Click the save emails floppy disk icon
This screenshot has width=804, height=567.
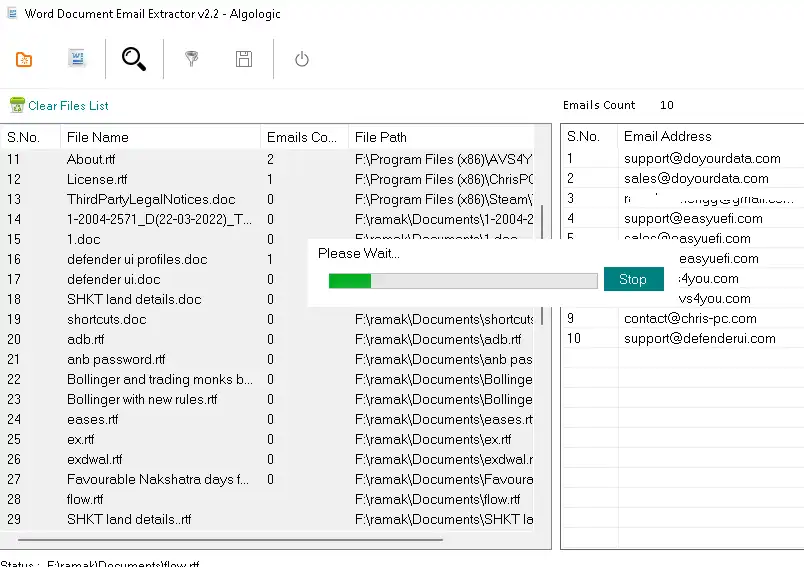(x=243, y=59)
